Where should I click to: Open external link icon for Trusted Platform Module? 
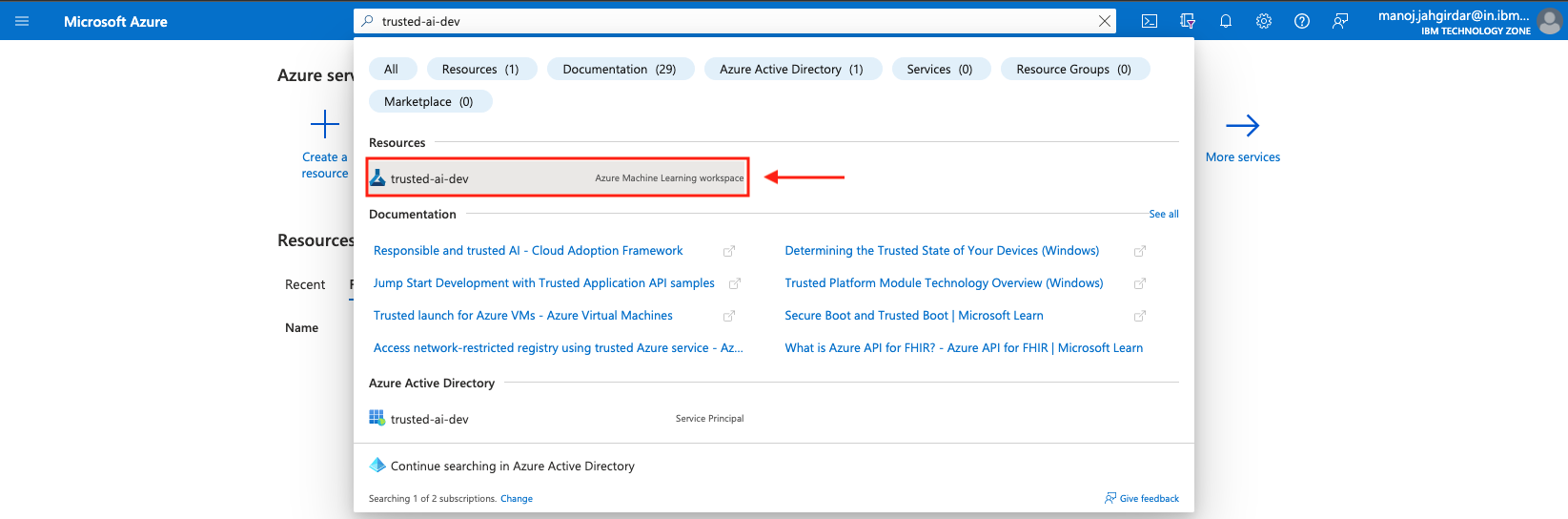[1140, 283]
